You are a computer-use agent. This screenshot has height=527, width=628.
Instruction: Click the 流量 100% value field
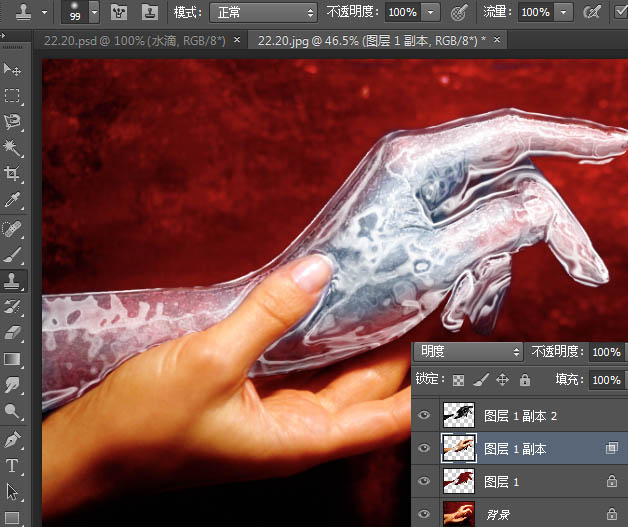537,12
